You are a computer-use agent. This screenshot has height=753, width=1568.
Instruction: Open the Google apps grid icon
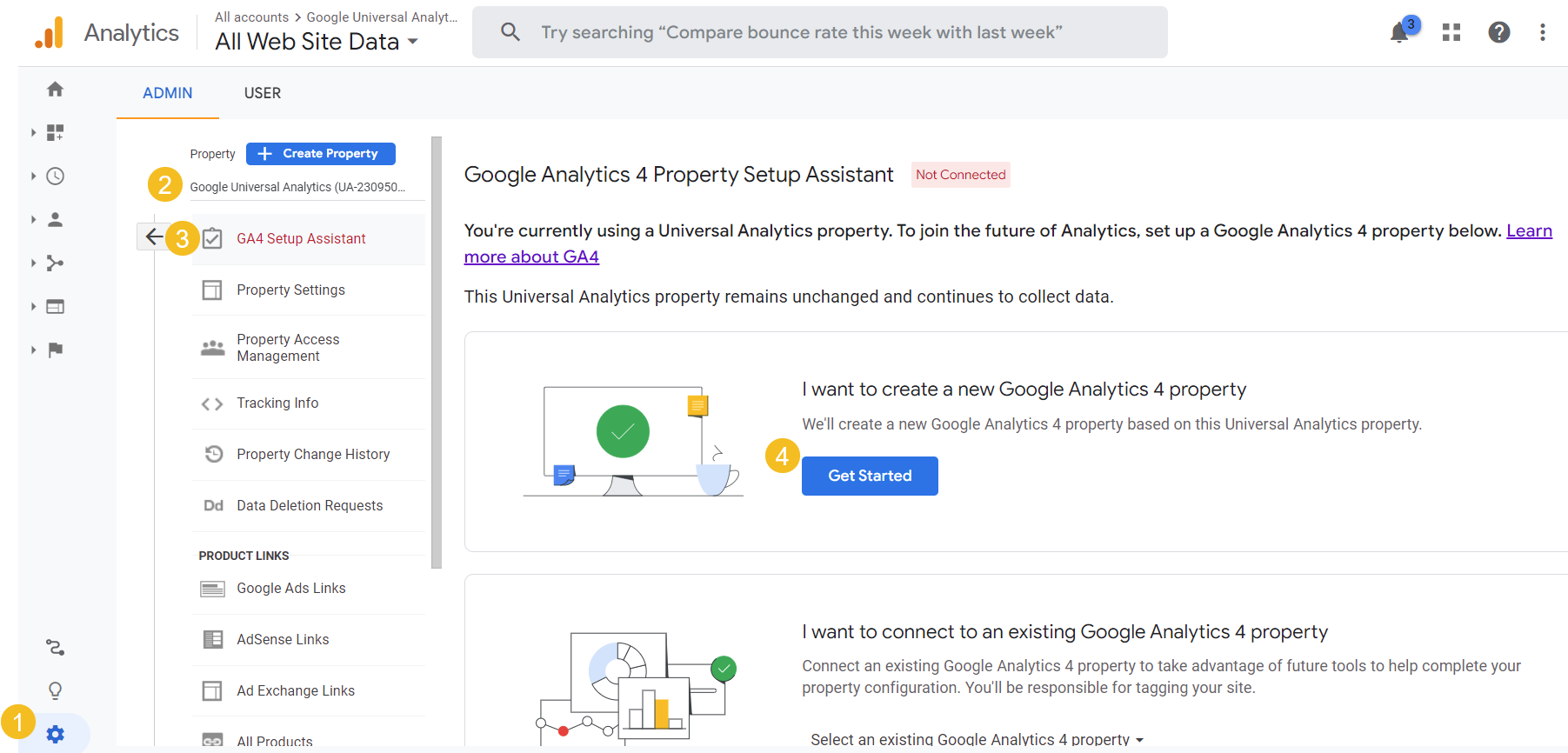tap(1451, 32)
